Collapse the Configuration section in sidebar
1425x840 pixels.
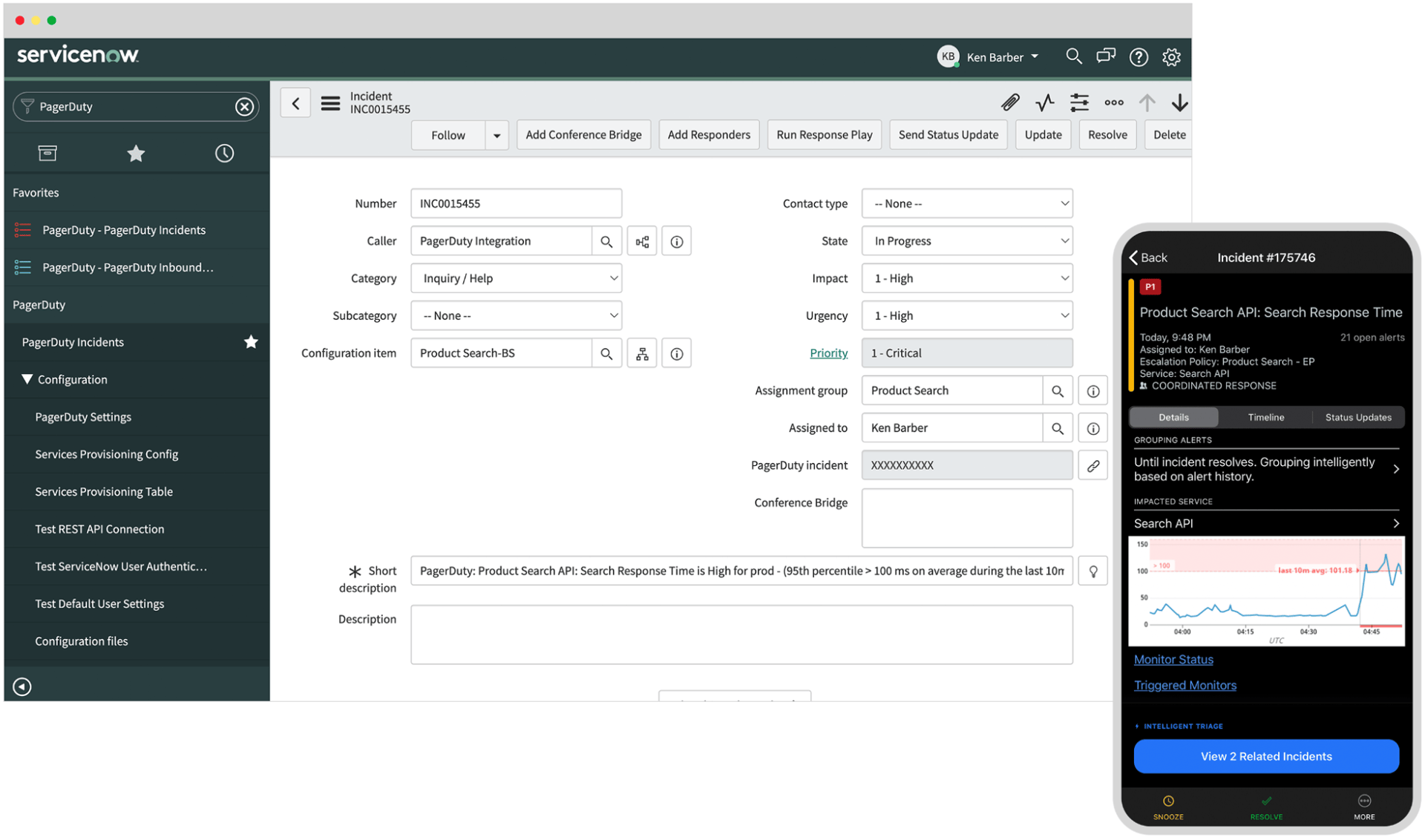tap(27, 379)
